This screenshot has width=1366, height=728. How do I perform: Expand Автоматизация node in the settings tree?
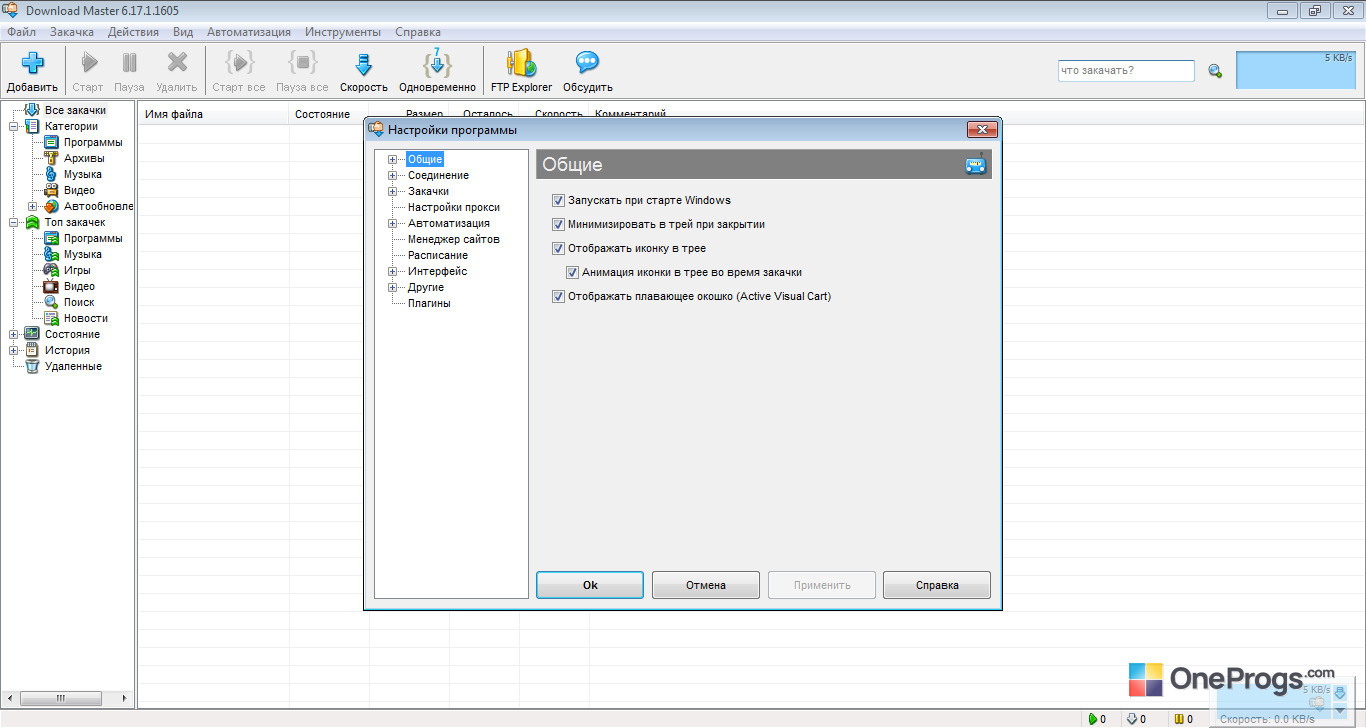coord(393,223)
